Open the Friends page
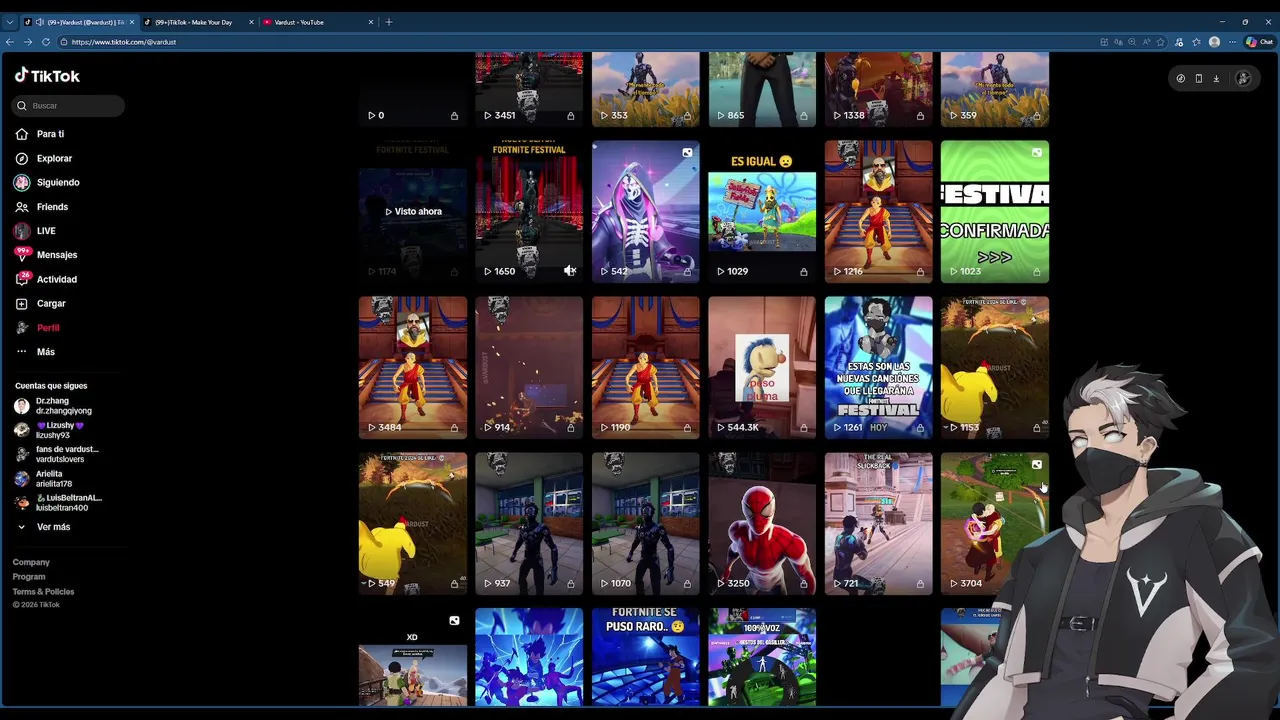This screenshot has width=1280, height=720. tap(41, 207)
